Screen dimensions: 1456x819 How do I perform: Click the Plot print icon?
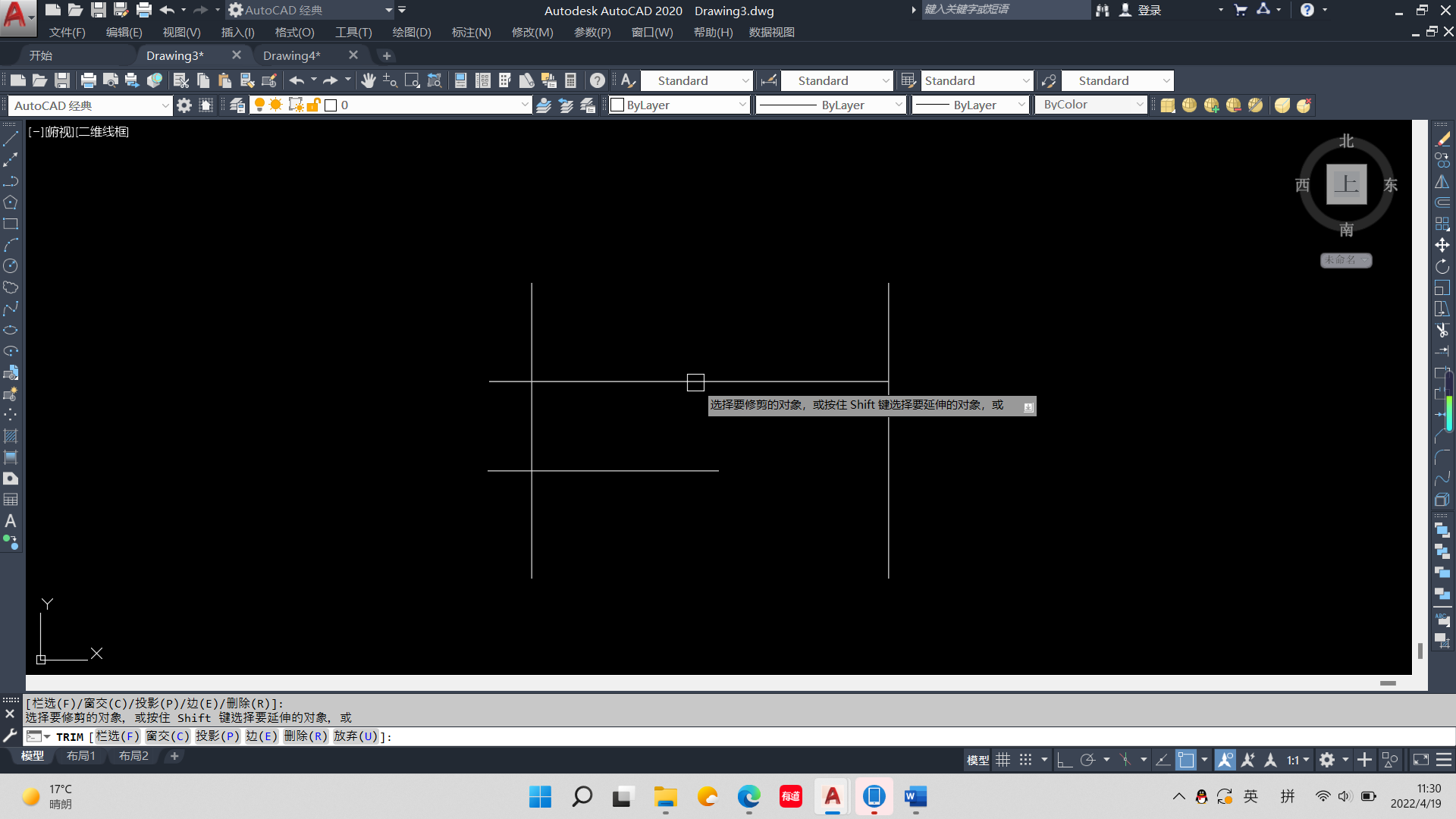click(x=89, y=80)
